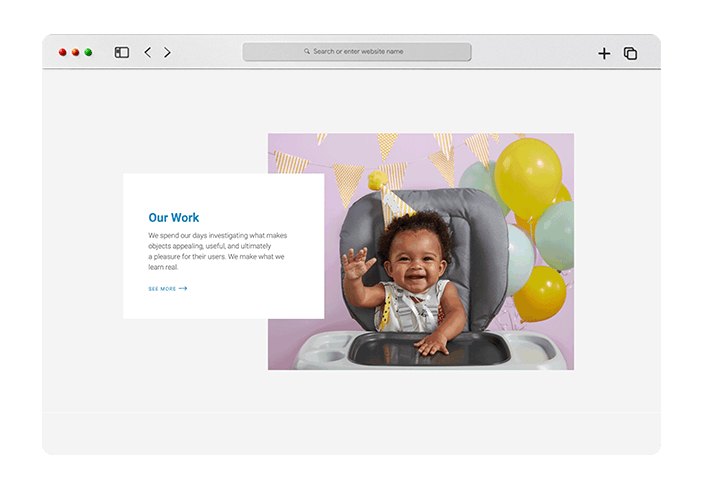The image size is (704, 492).
Task: Open a new tab with the plus icon
Action: tap(604, 54)
